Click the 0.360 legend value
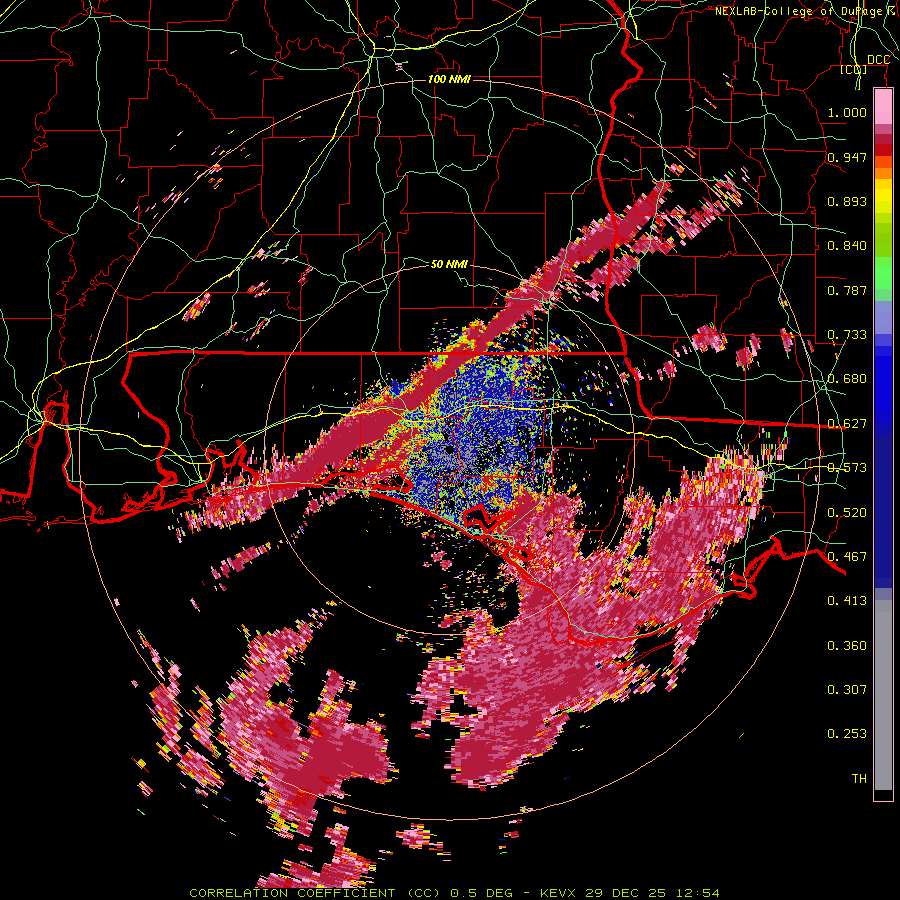The width and height of the screenshot is (900, 900). point(847,646)
